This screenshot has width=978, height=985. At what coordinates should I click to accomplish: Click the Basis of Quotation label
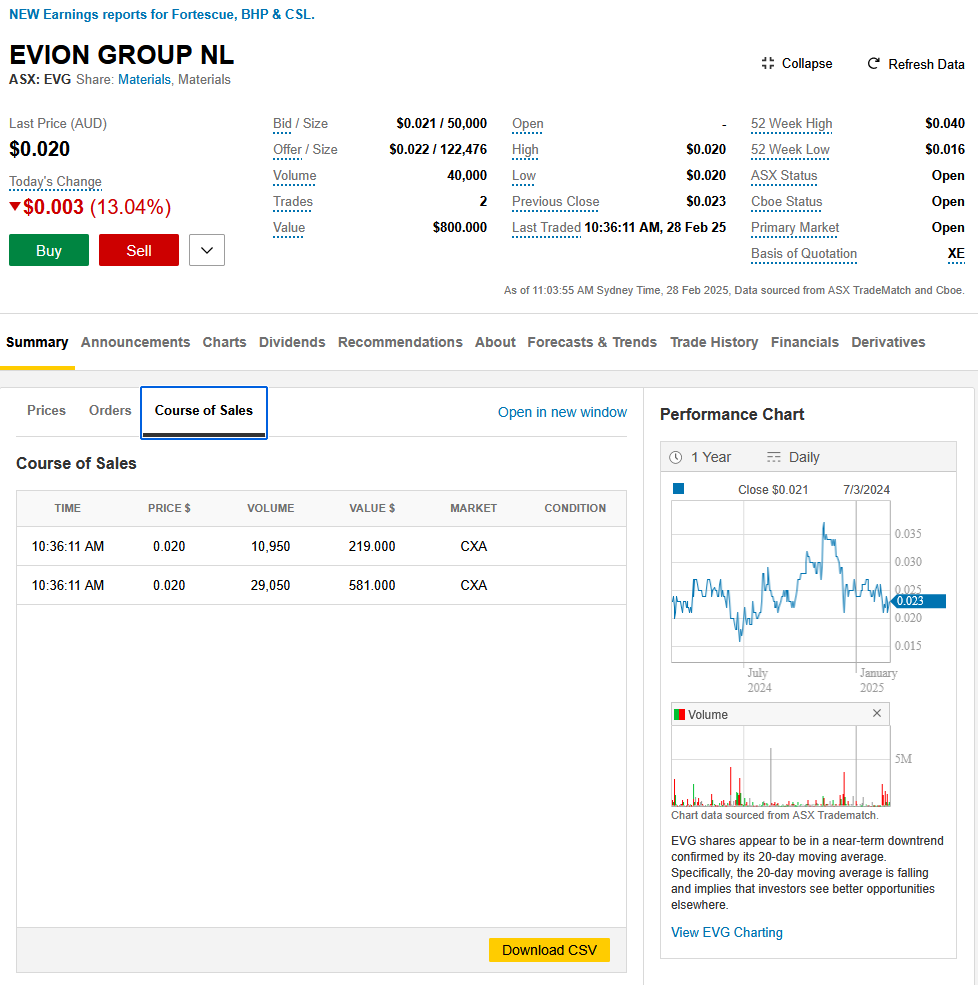tap(804, 254)
